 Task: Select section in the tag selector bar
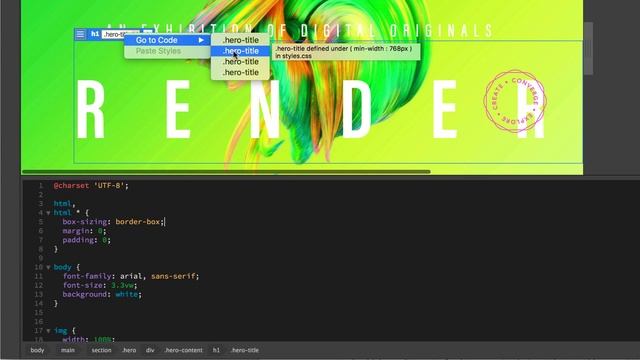pos(101,350)
